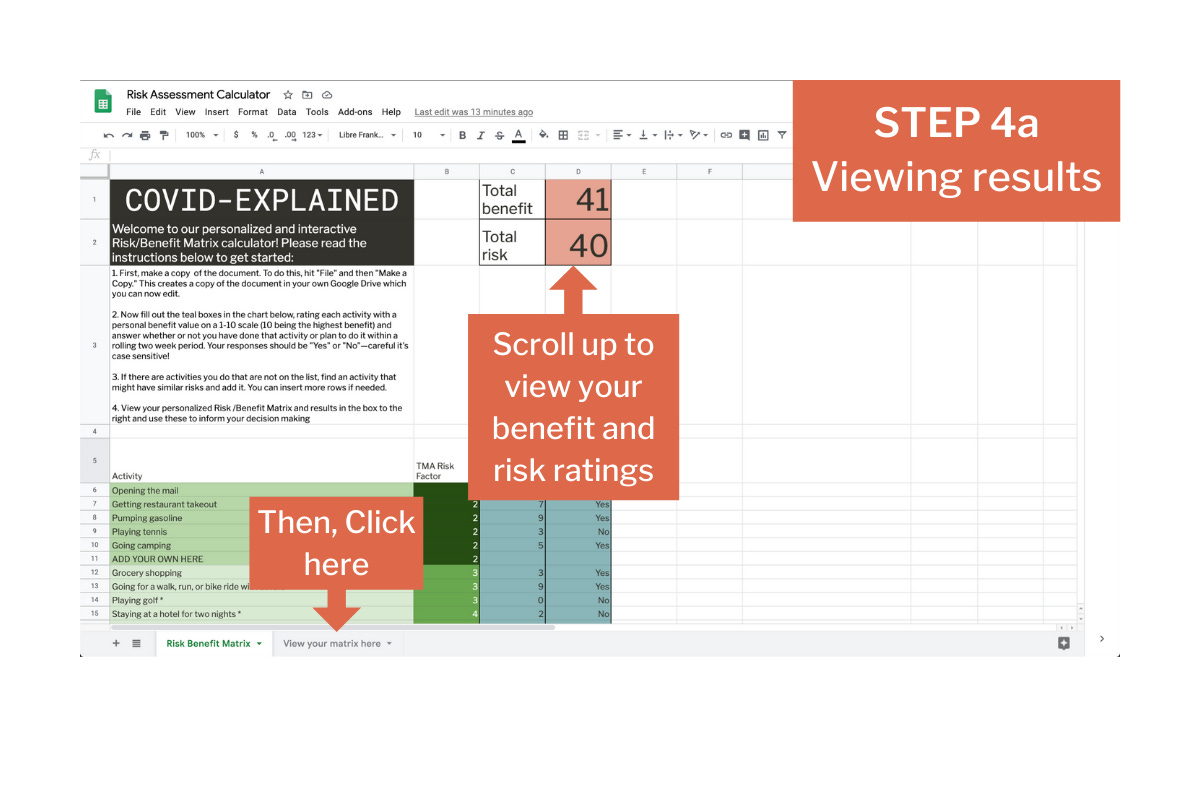
Task: Open the zoom 100% dropdown
Action: coord(202,135)
